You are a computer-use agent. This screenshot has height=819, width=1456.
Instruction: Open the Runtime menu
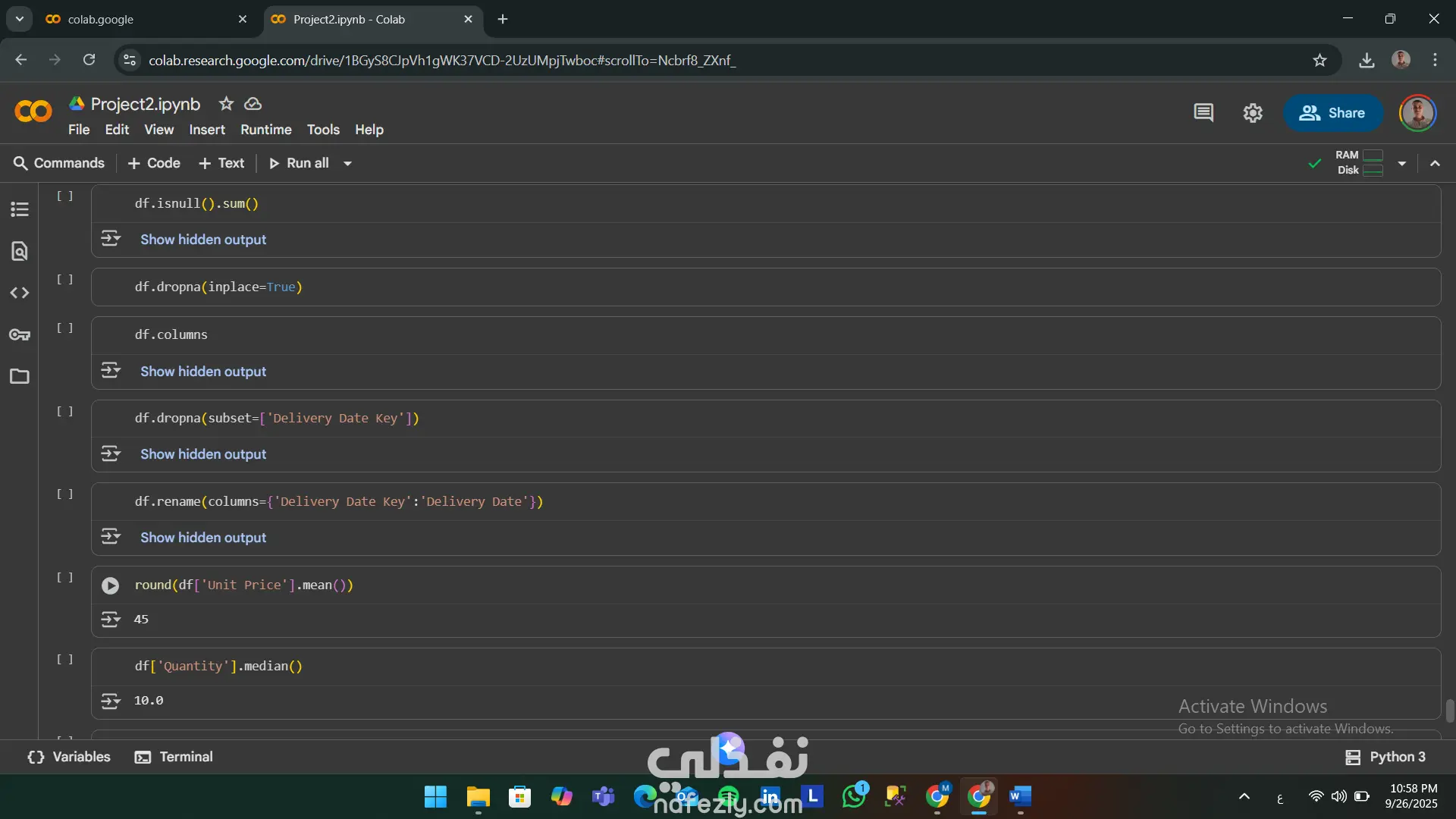[x=265, y=130]
